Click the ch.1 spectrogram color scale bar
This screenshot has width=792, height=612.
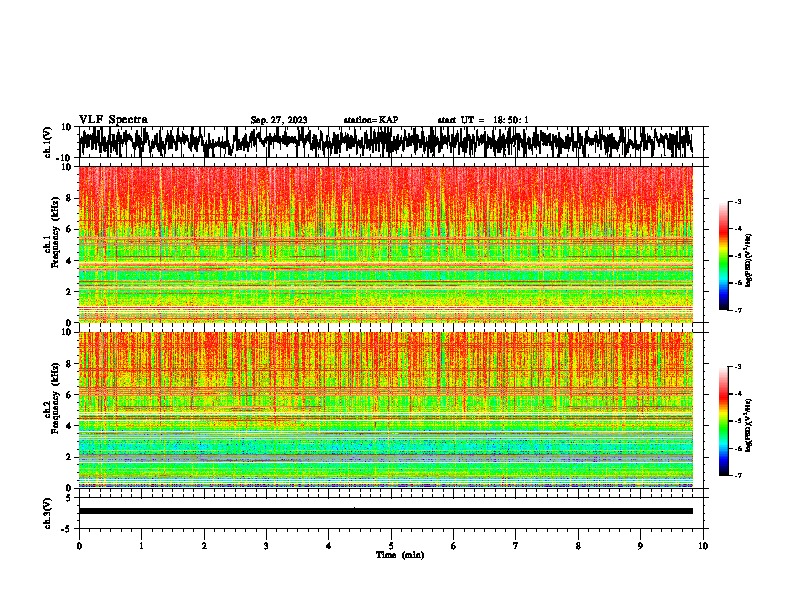point(723,256)
